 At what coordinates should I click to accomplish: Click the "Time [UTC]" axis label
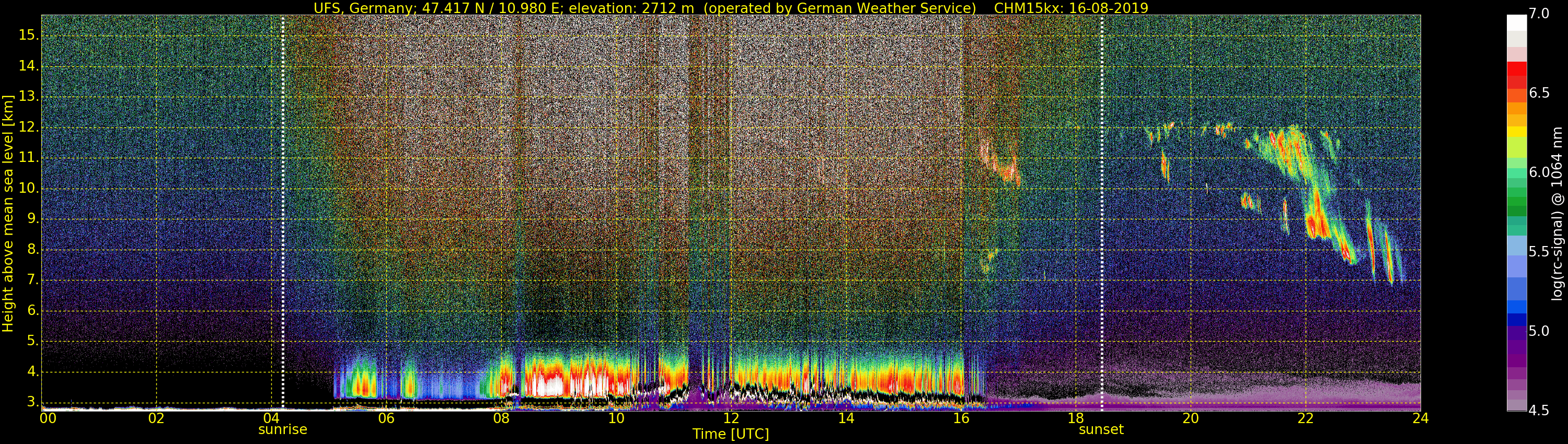point(731,434)
